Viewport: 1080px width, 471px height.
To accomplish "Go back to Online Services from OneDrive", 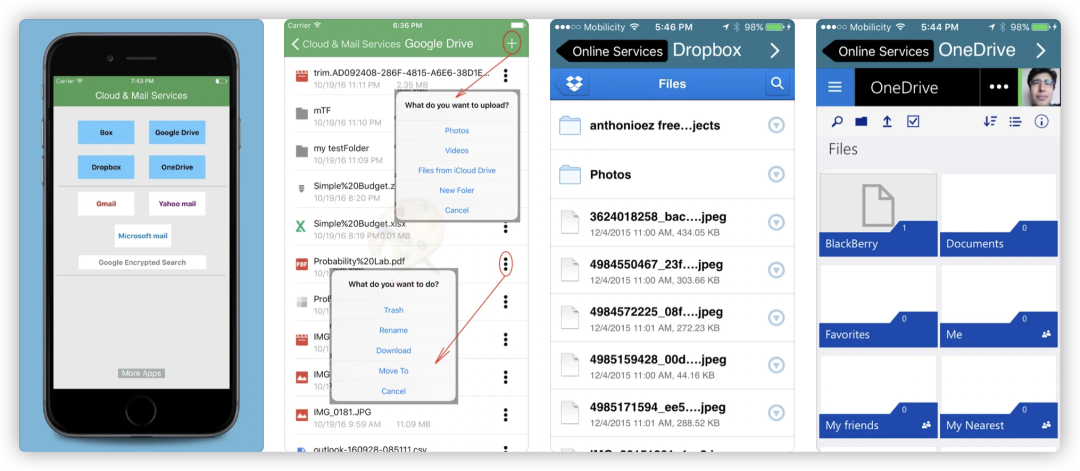I will tap(878, 51).
